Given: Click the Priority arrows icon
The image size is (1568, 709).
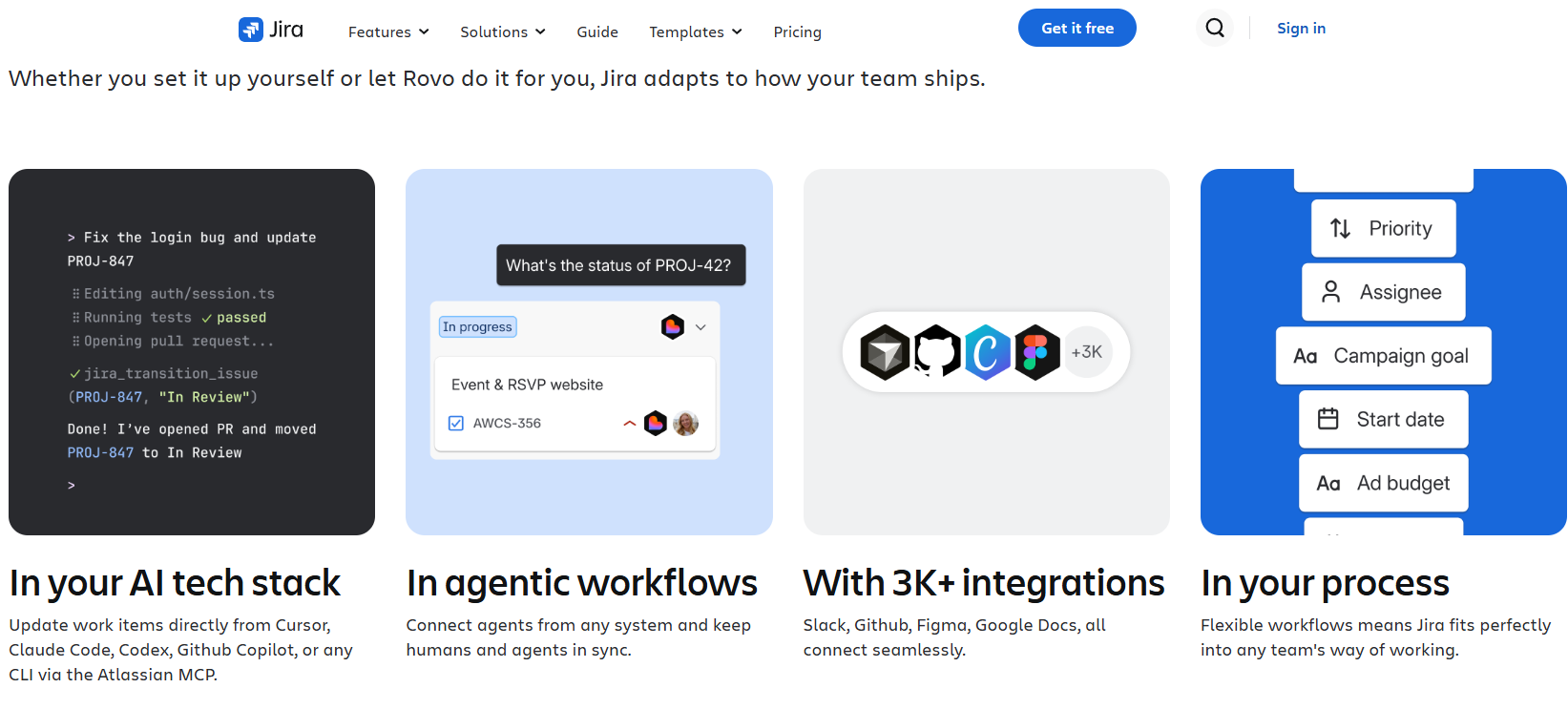Looking at the screenshot, I should point(1340,228).
